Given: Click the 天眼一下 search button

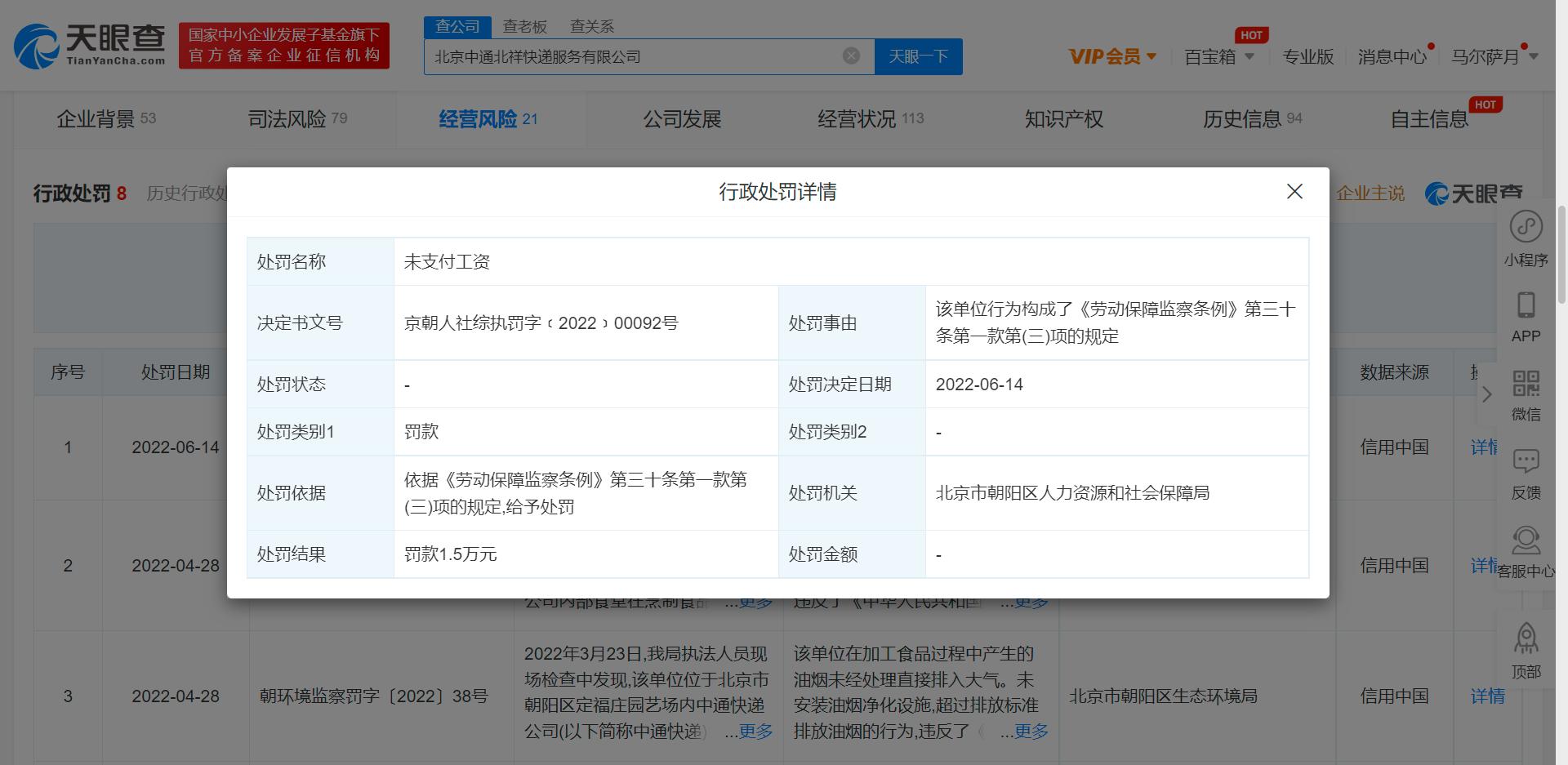Looking at the screenshot, I should tap(918, 56).
